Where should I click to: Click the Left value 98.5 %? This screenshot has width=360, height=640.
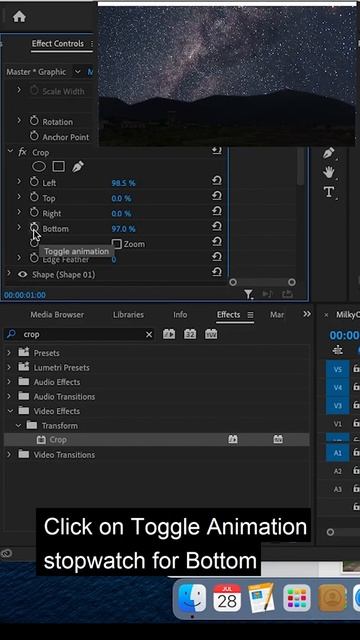[x=123, y=183]
